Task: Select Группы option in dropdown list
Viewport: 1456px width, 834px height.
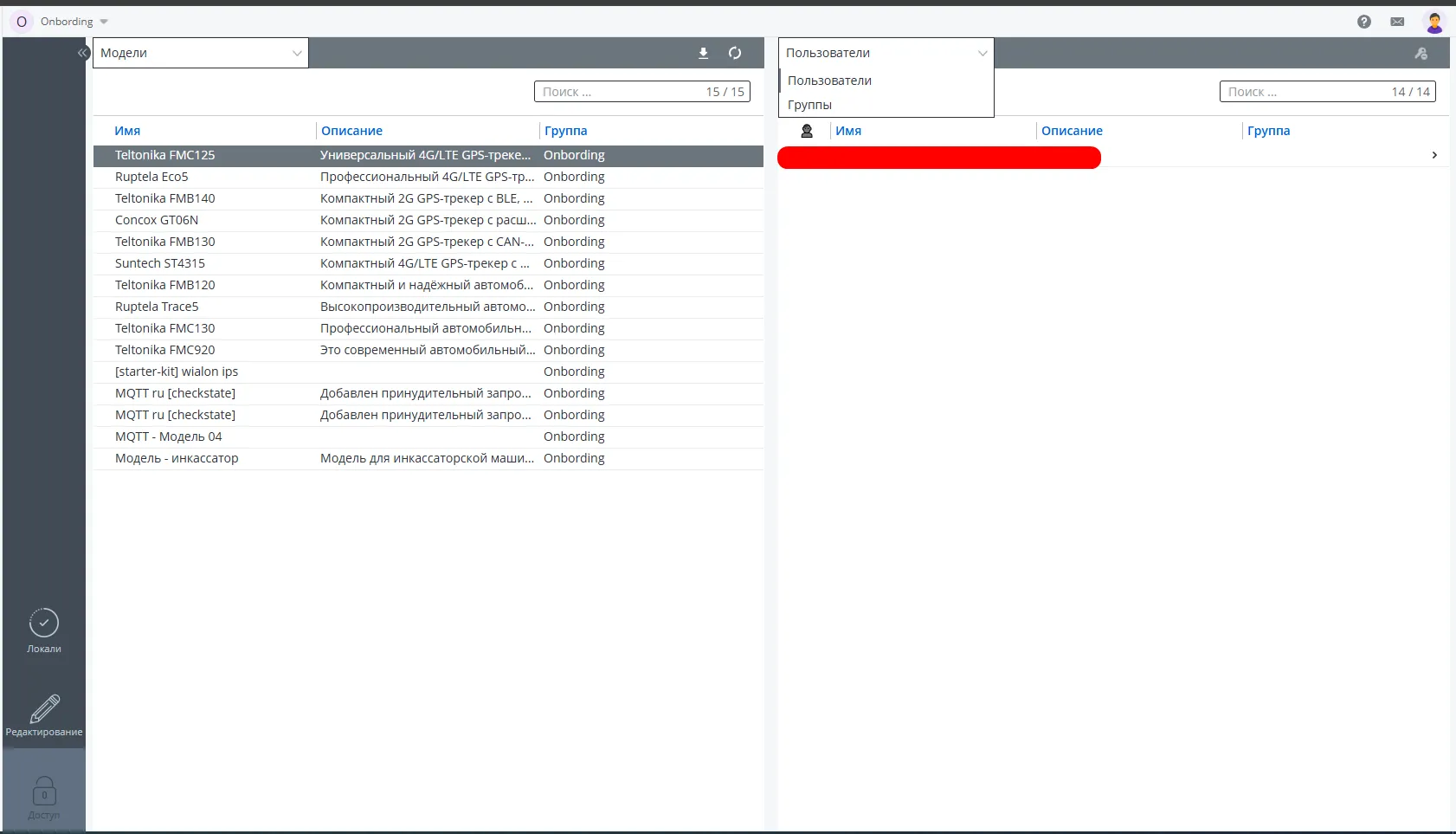Action: click(810, 105)
